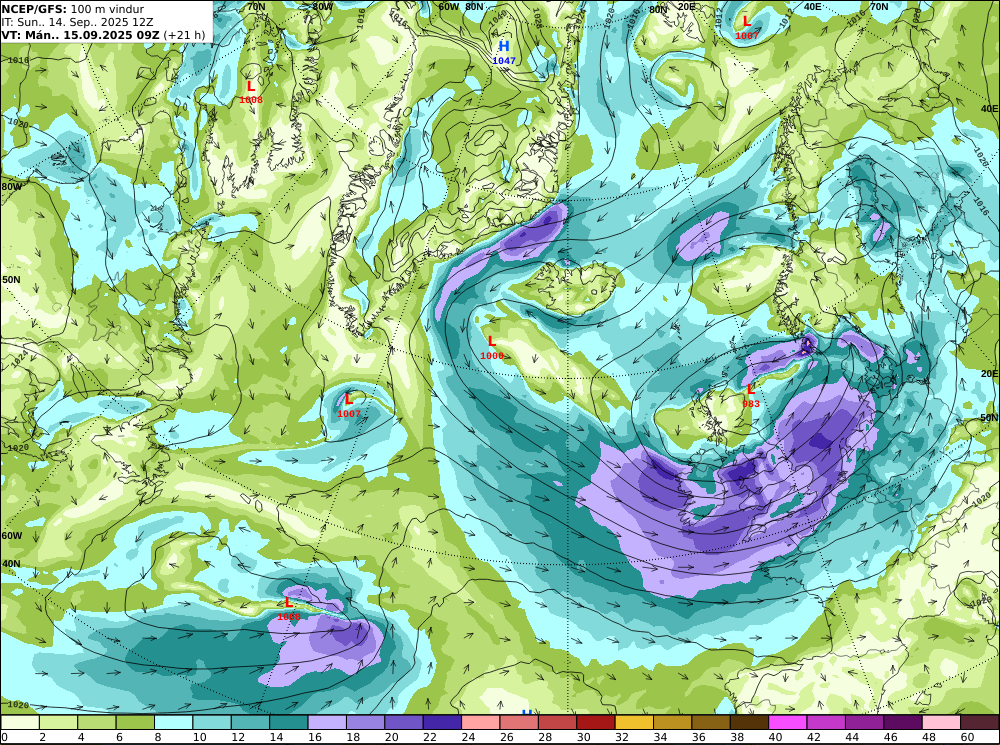This screenshot has width=1000, height=745.
Task: Click the 'IT: Sun.. 14. Sep.. 2025 12Z' line
Action: point(77,22)
